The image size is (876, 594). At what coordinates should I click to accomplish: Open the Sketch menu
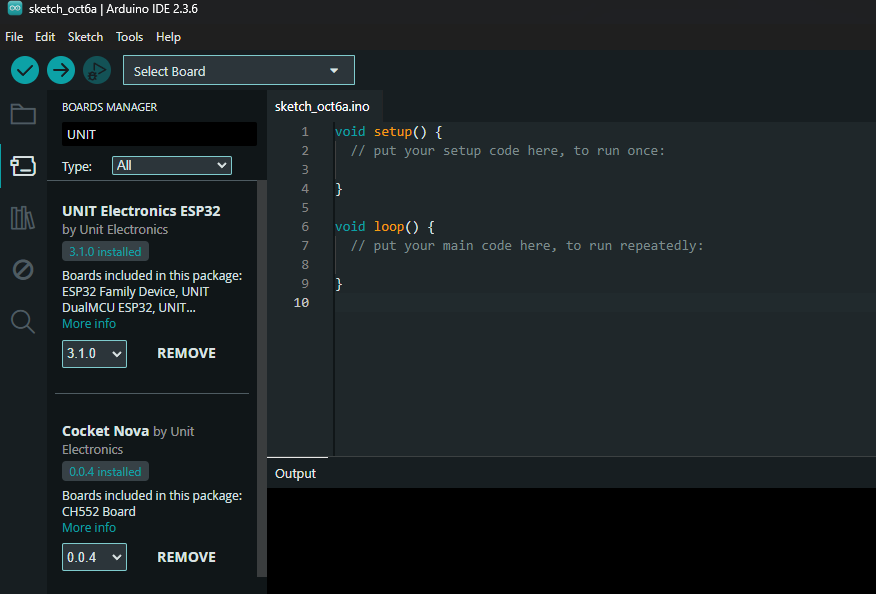tap(85, 37)
